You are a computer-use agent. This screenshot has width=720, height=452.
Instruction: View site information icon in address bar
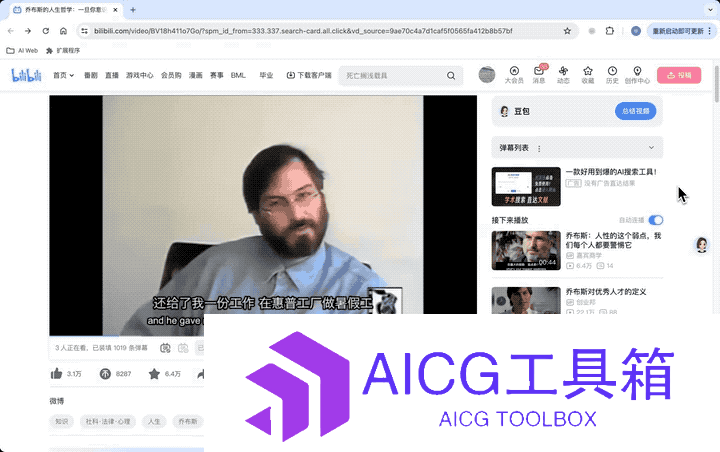(x=84, y=31)
